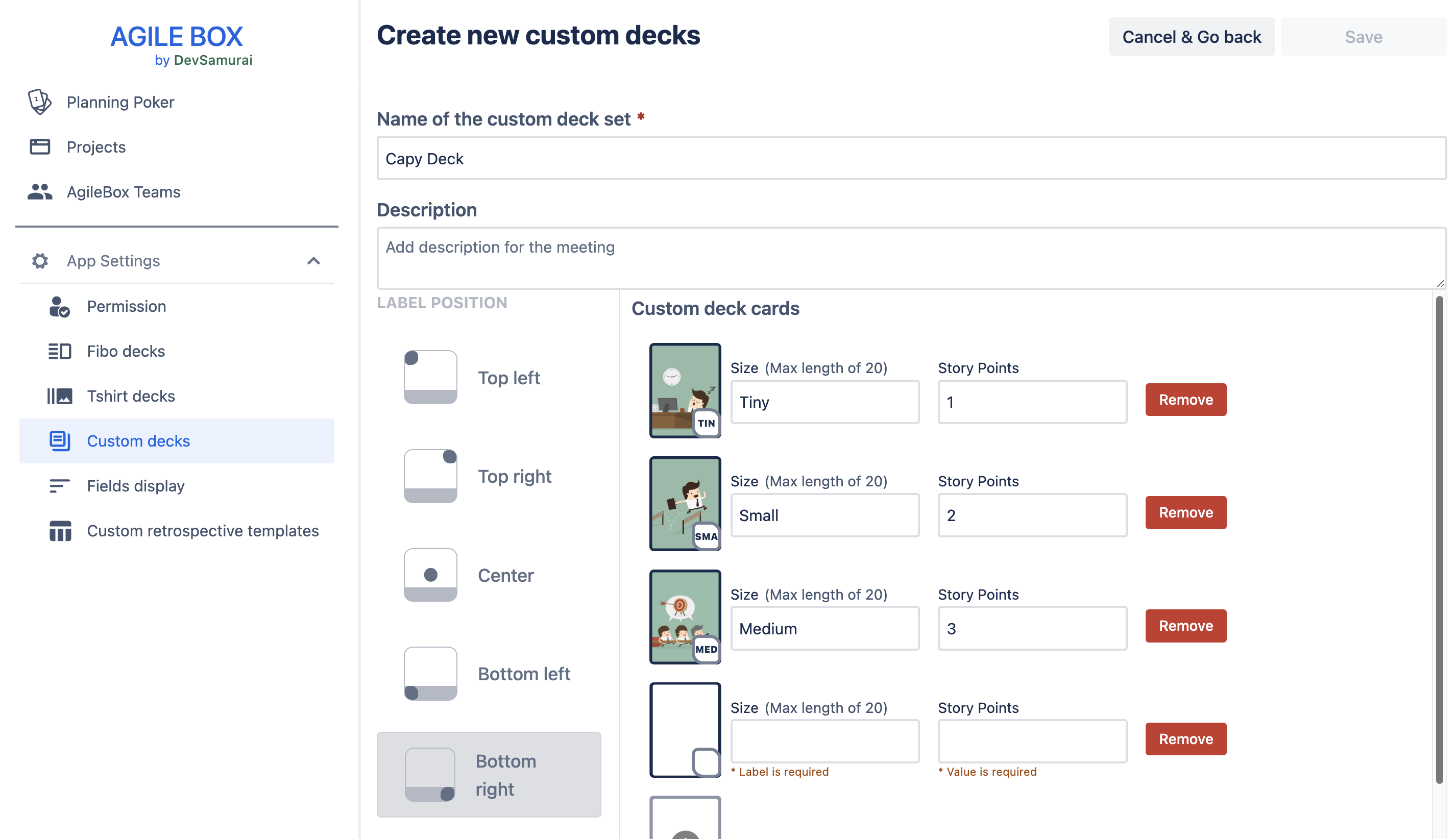Click the Medium card thumbnail image
Viewport: 1456px width, 839px height.
coord(685,616)
